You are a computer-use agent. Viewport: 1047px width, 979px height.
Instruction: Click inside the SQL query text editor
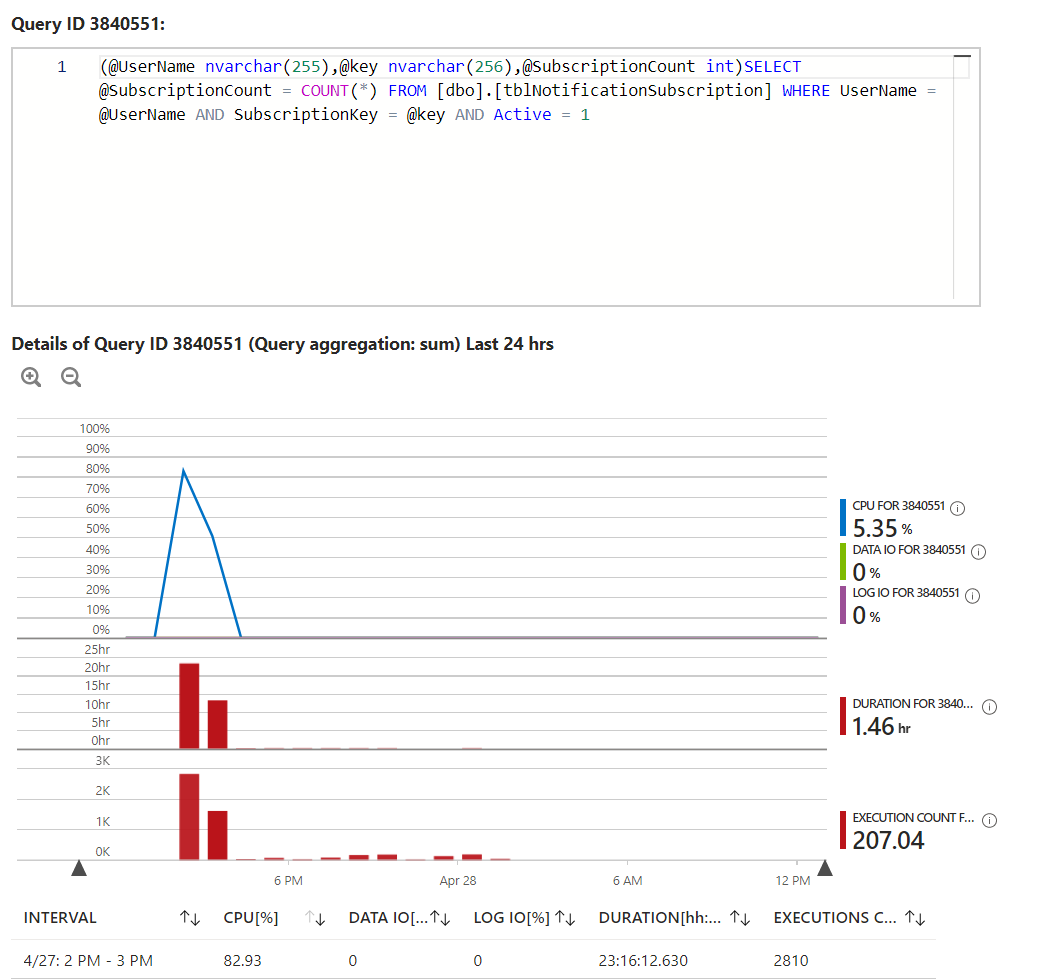[x=500, y=200]
